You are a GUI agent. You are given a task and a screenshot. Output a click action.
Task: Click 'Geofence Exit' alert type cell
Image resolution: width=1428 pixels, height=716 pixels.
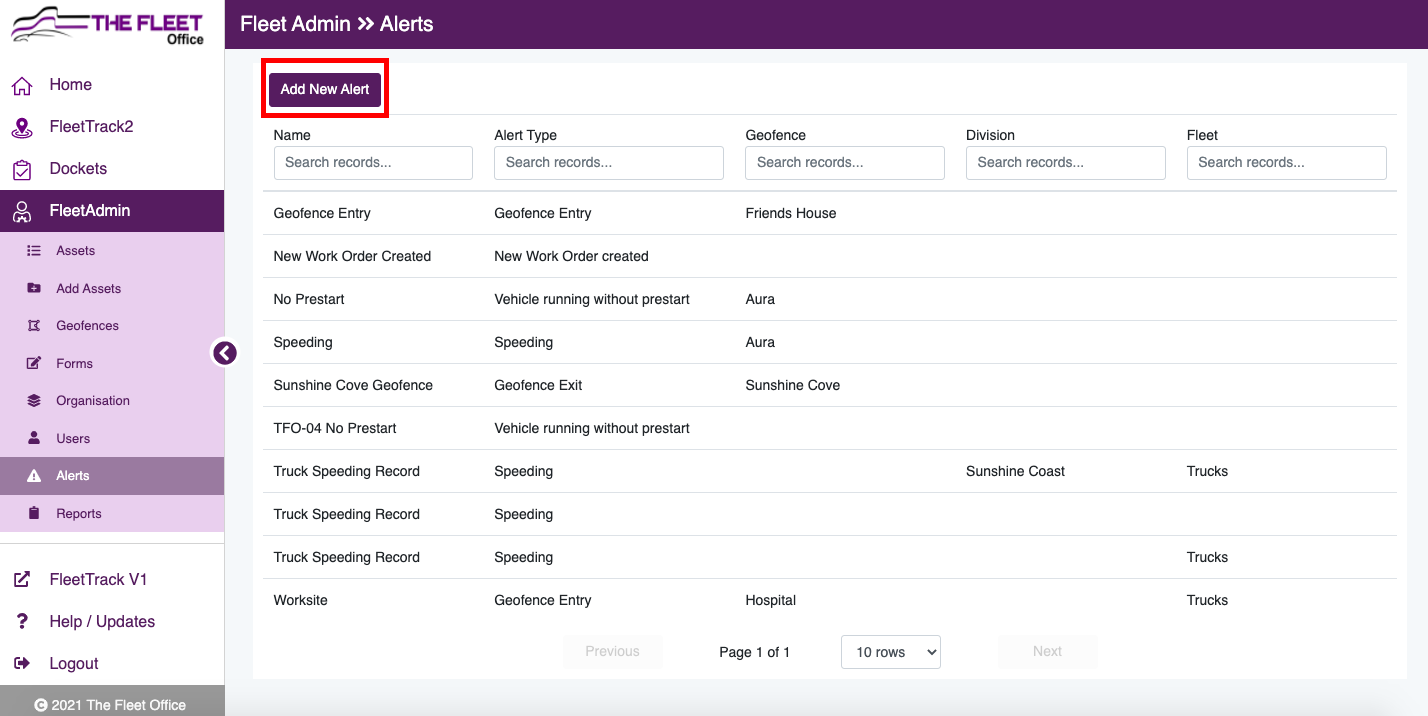pos(538,385)
